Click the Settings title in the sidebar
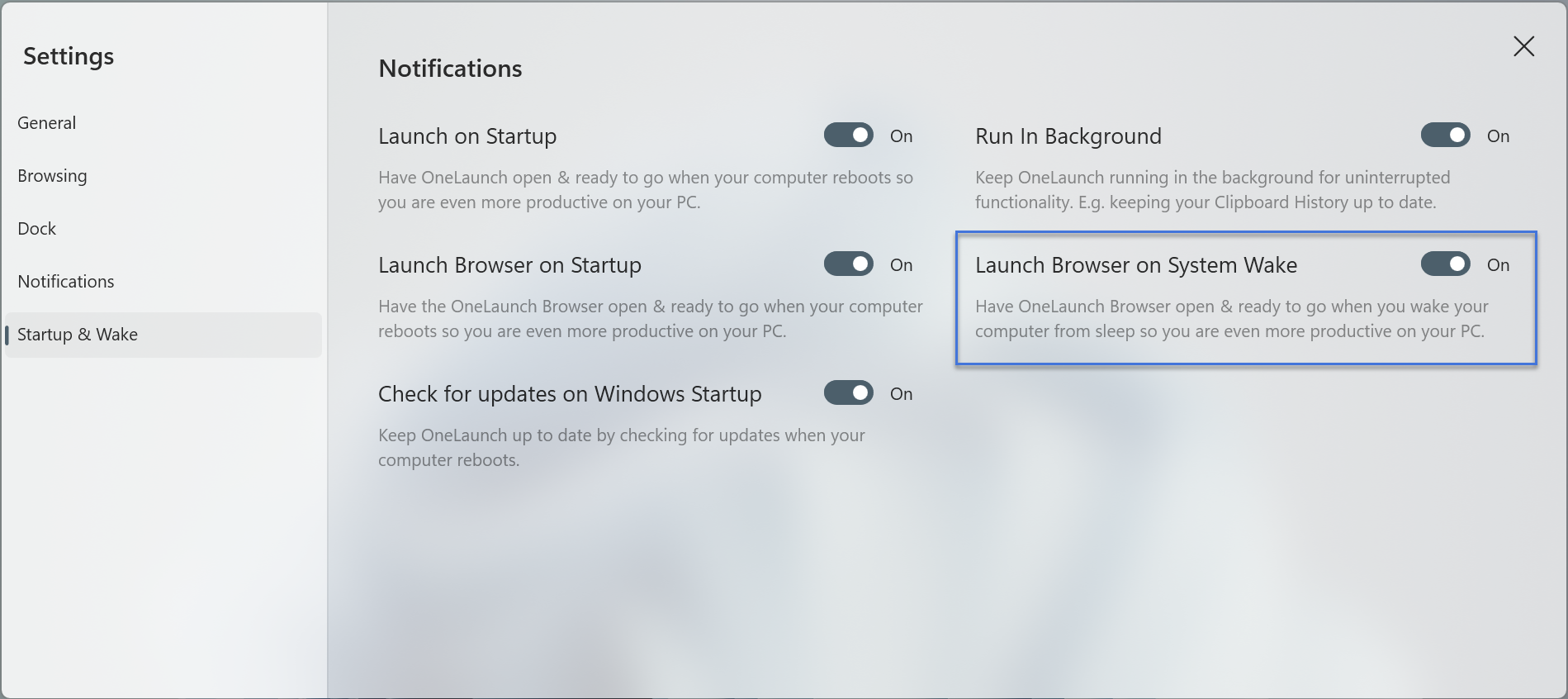This screenshot has height=699, width=1568. [x=69, y=56]
